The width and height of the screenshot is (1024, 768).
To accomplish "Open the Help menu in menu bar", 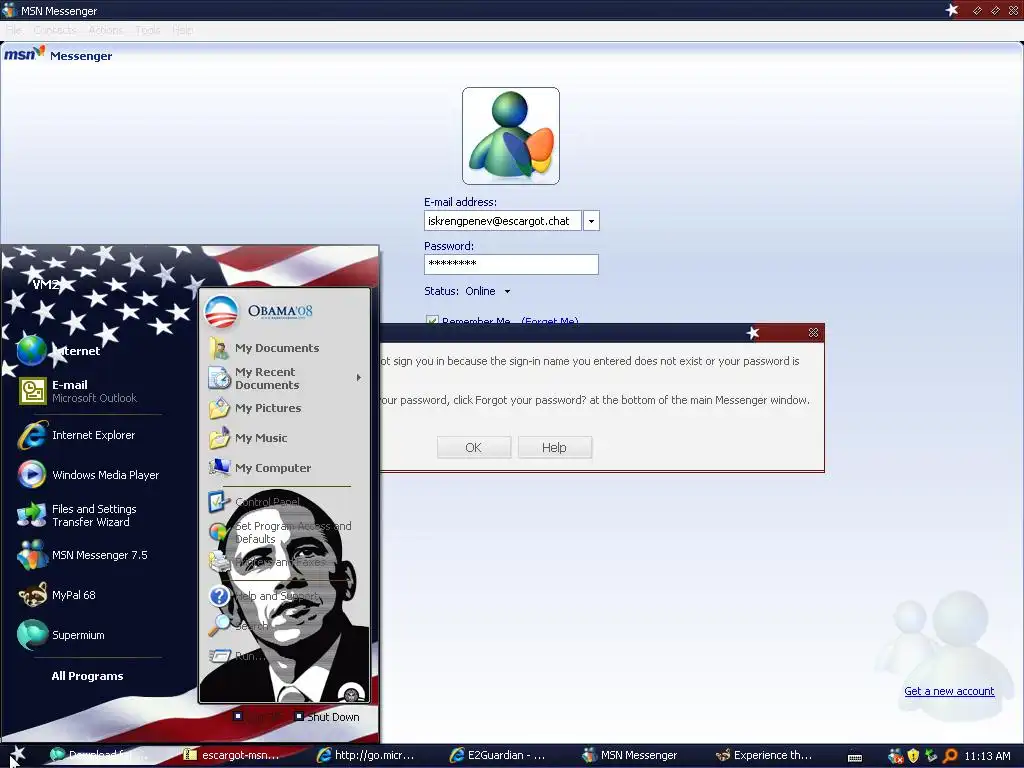I will [x=183, y=30].
